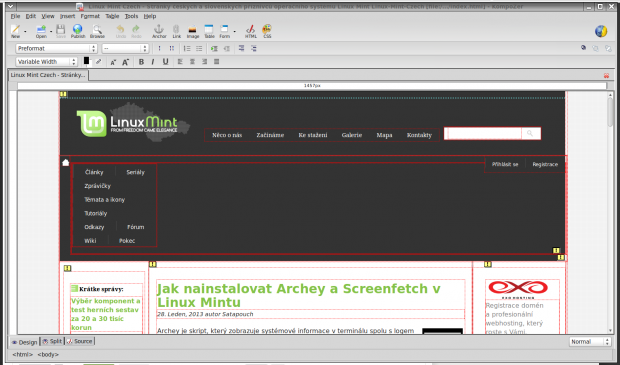
Task: Open the Format menu
Action: pos(90,16)
